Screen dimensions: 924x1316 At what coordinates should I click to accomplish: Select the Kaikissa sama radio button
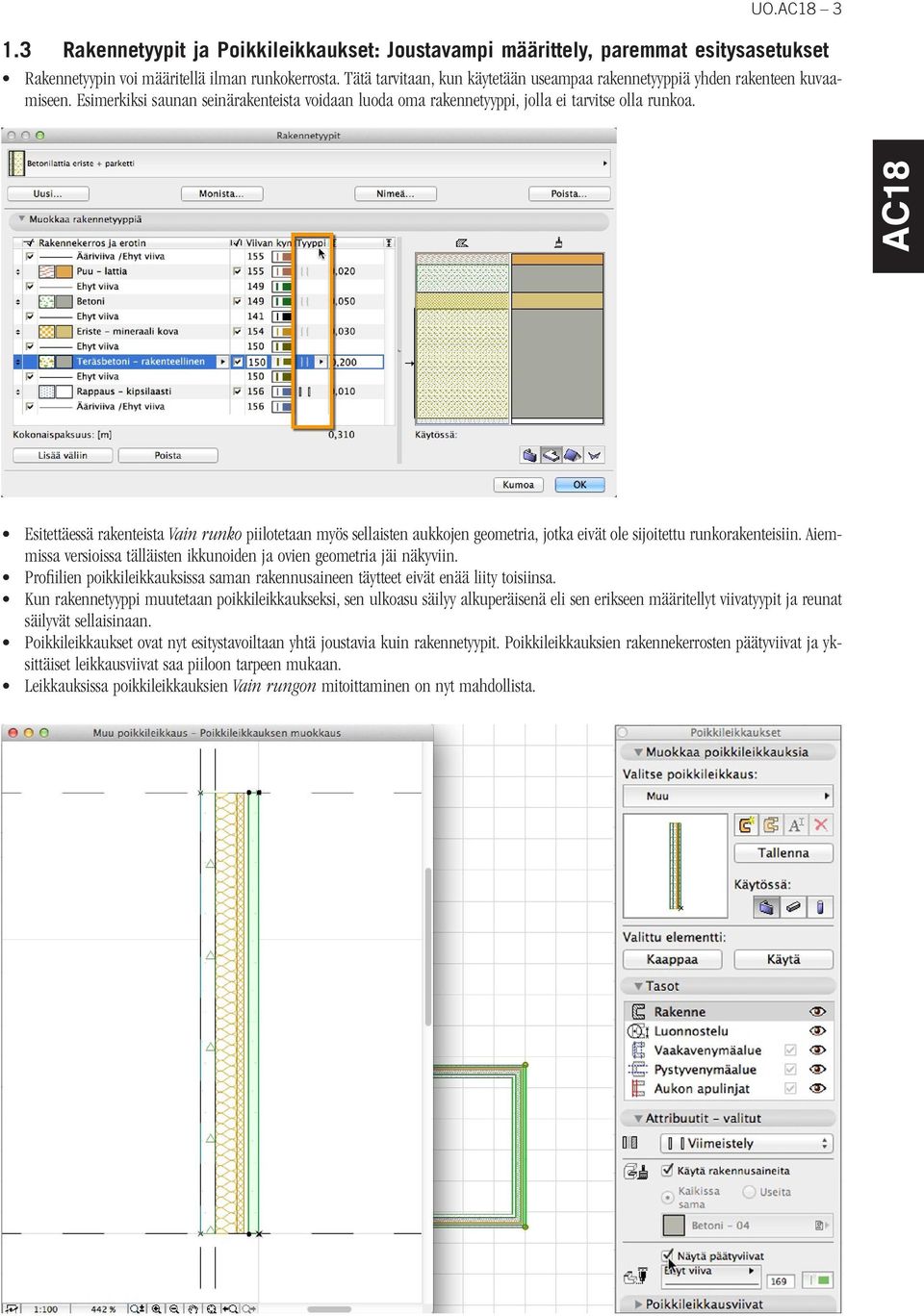tap(668, 1197)
